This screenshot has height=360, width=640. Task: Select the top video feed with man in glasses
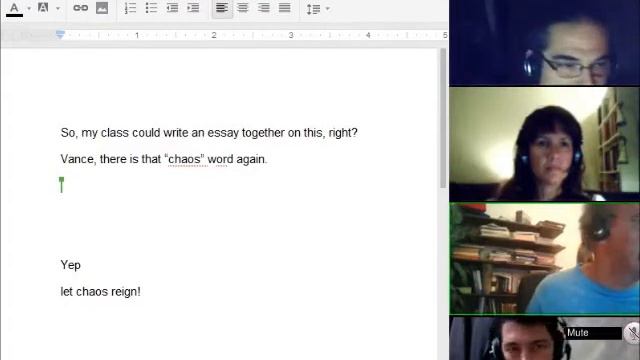click(544, 42)
